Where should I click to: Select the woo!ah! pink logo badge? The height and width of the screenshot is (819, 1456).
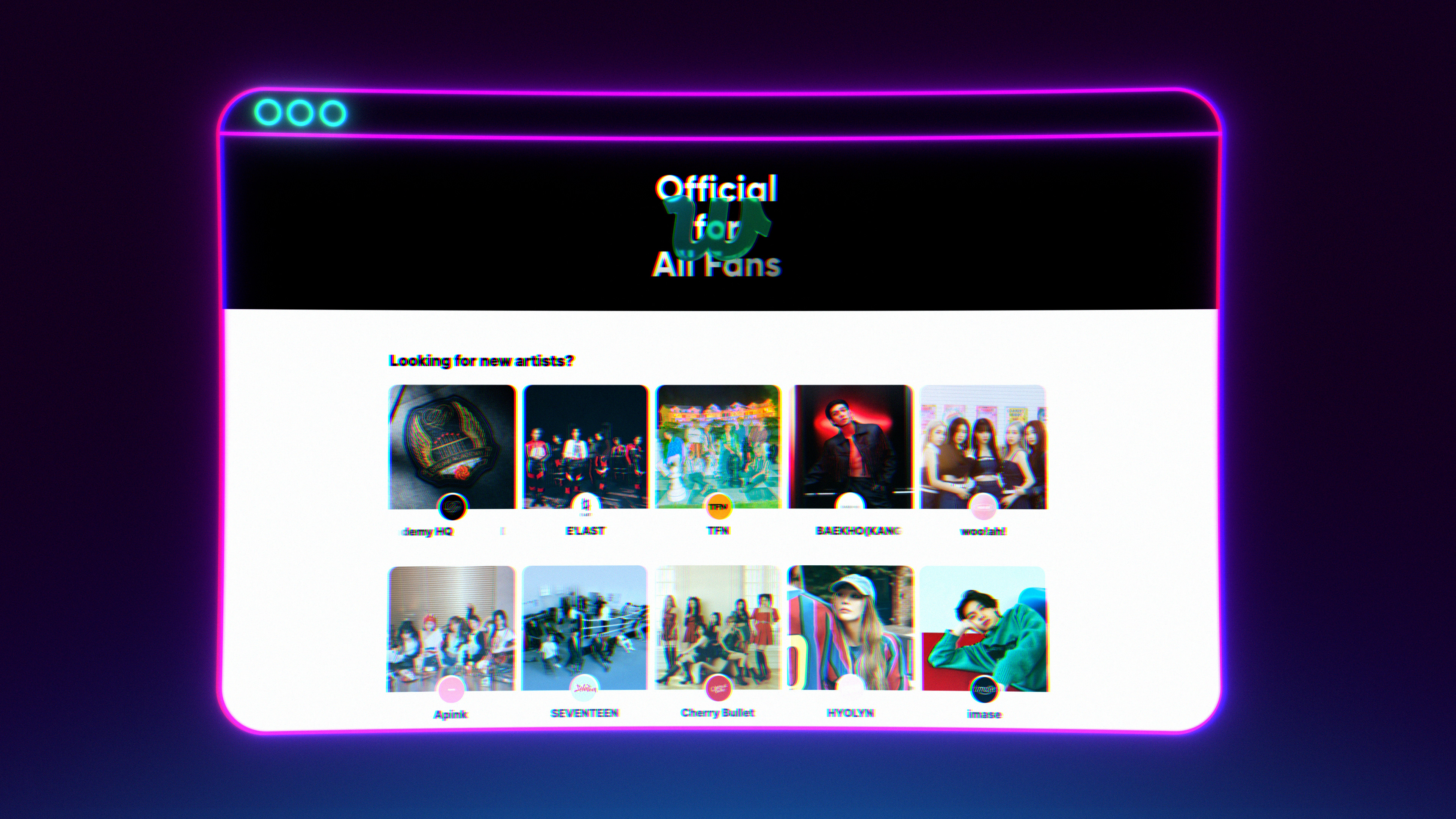click(x=983, y=507)
